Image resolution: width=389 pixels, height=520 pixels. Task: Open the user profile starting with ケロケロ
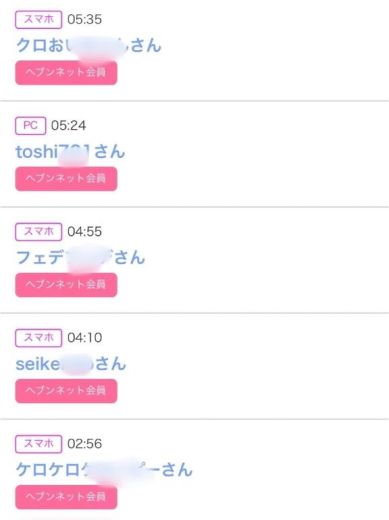click(104, 470)
